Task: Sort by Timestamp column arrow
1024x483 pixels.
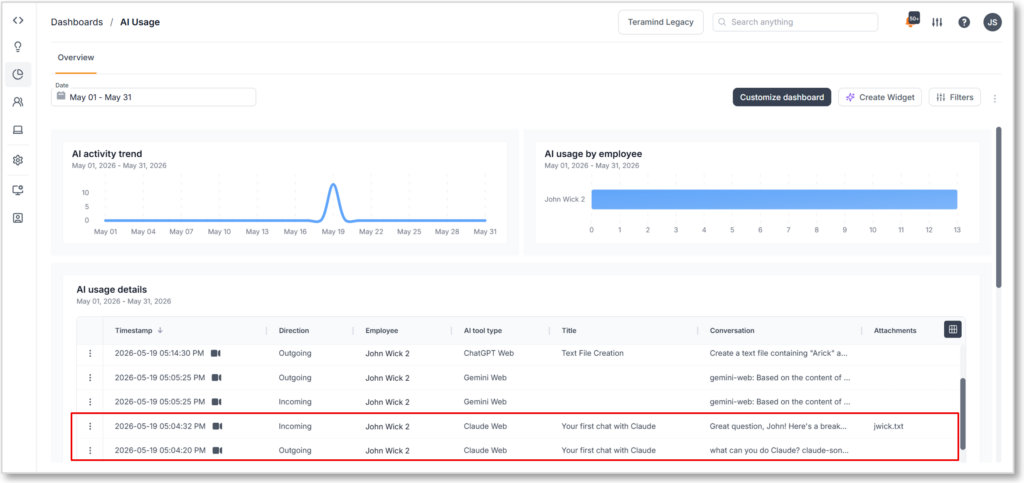Action: (x=161, y=330)
